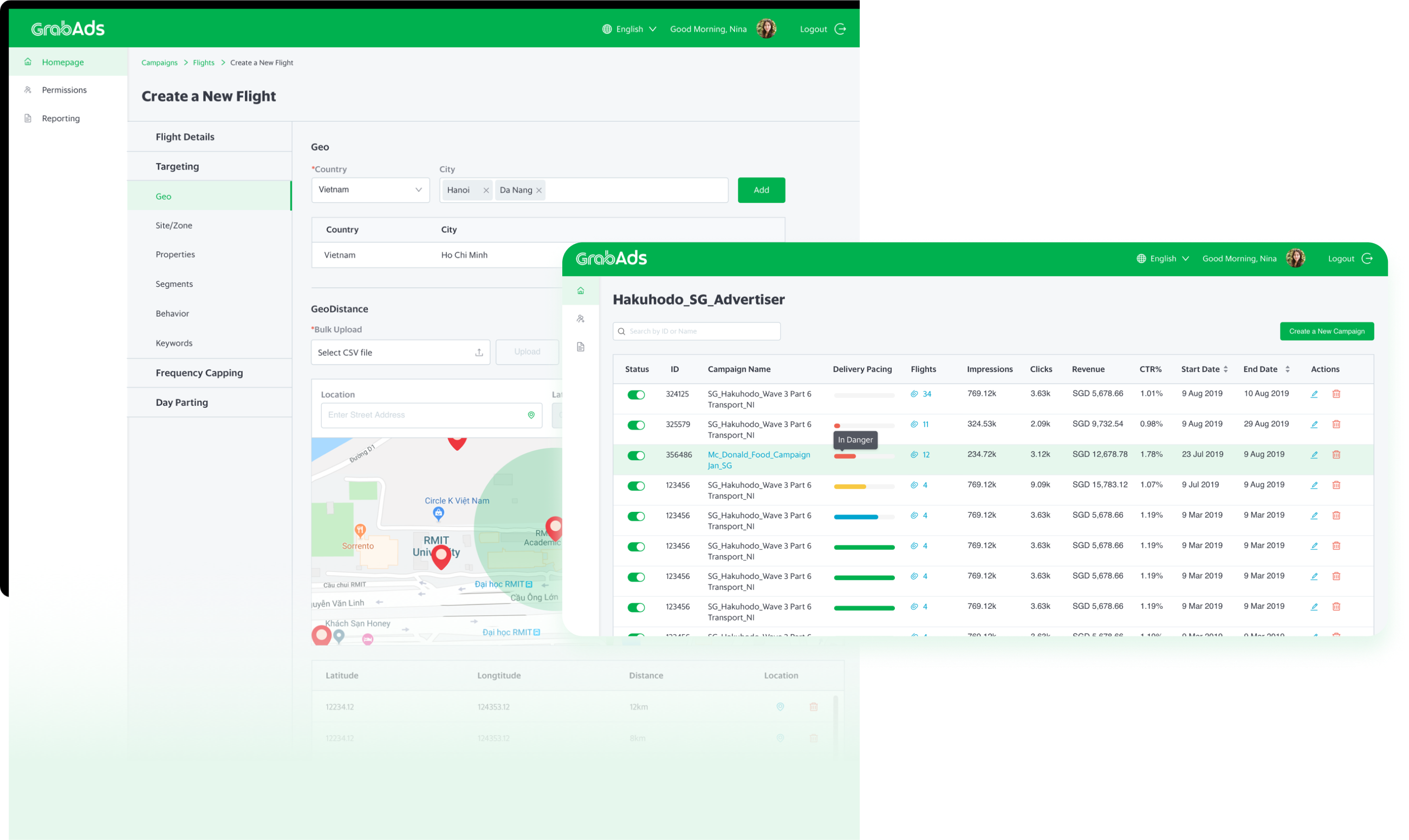
Task: Select the Homepage icon in the left sidebar
Action: (x=27, y=61)
